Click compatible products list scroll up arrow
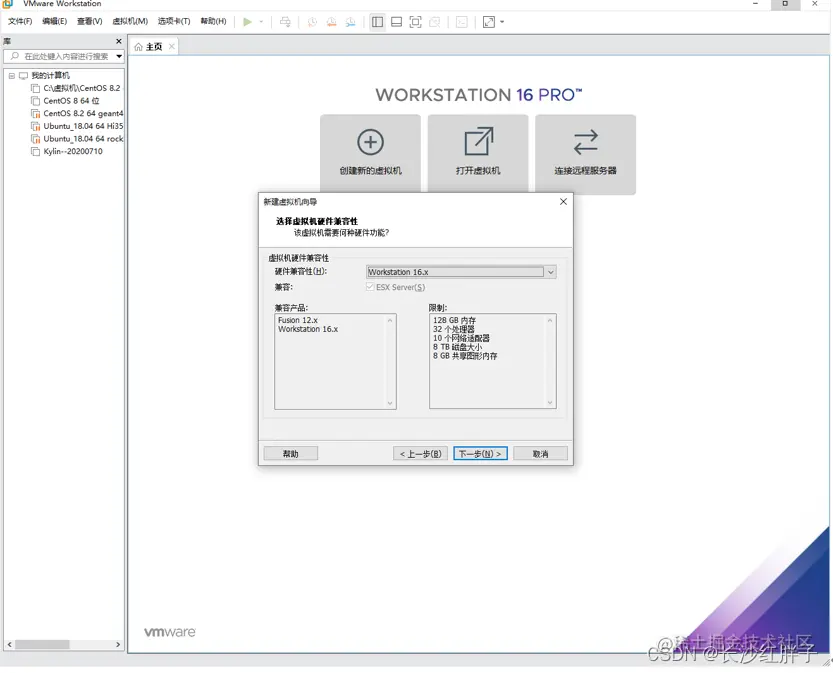833x673 pixels. 390,320
